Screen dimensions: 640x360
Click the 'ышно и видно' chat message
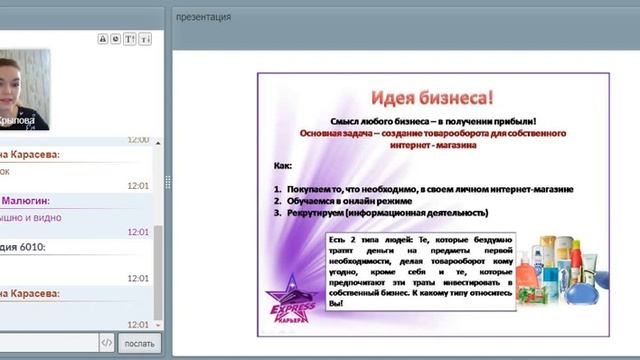[x=31, y=218]
